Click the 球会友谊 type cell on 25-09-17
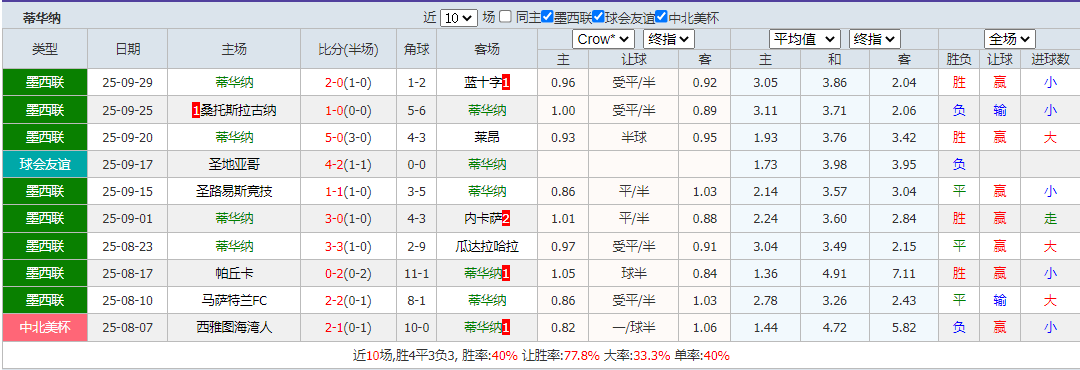This screenshot has width=1080, height=370. [45, 165]
